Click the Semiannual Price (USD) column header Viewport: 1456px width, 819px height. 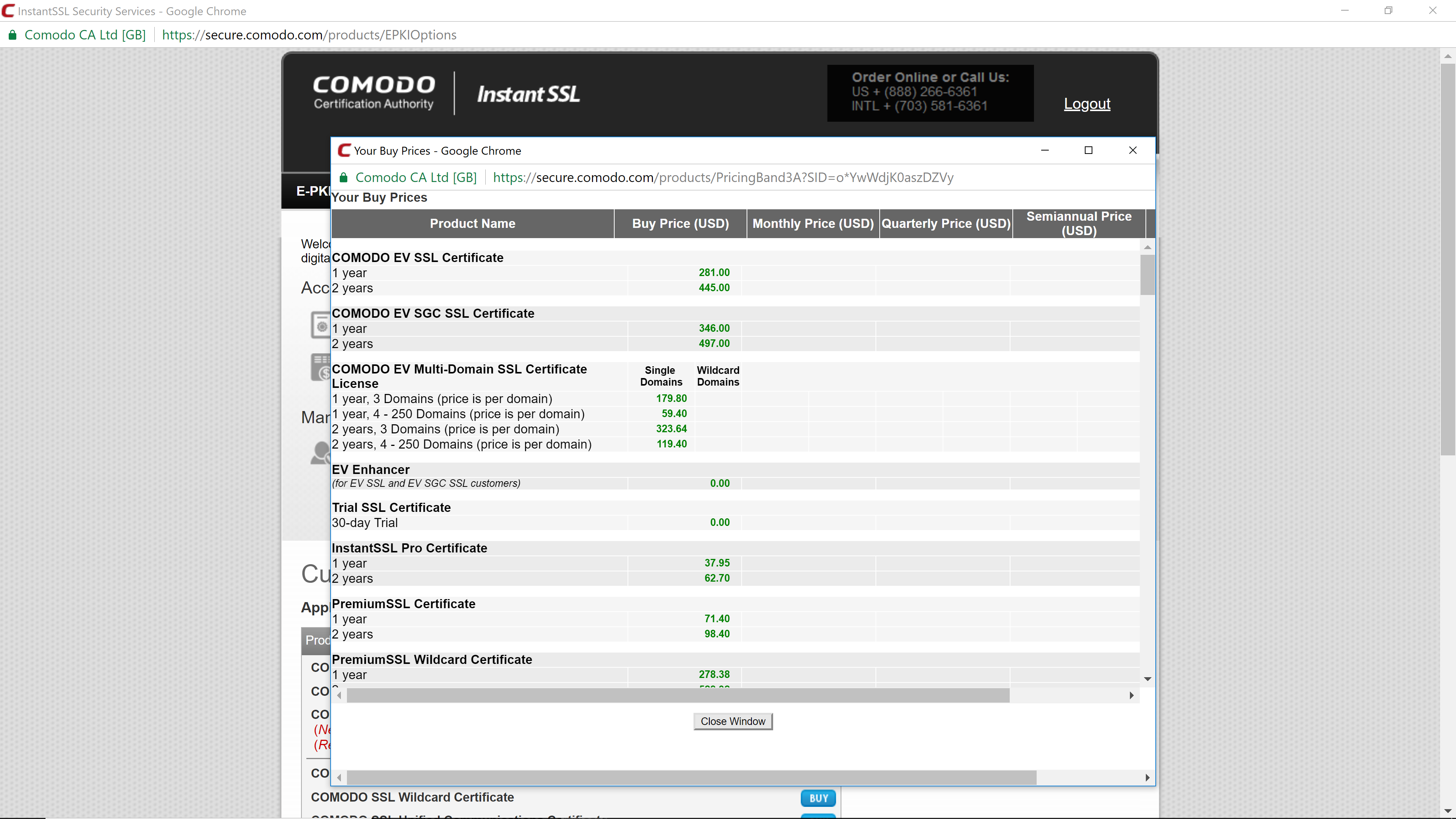1078,224
